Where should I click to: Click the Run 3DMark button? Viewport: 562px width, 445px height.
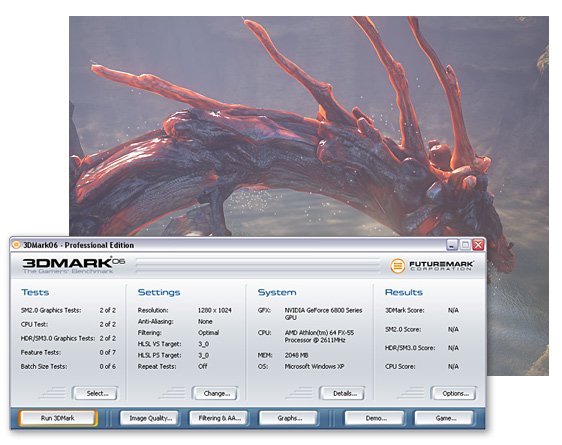pyautogui.click(x=58, y=418)
